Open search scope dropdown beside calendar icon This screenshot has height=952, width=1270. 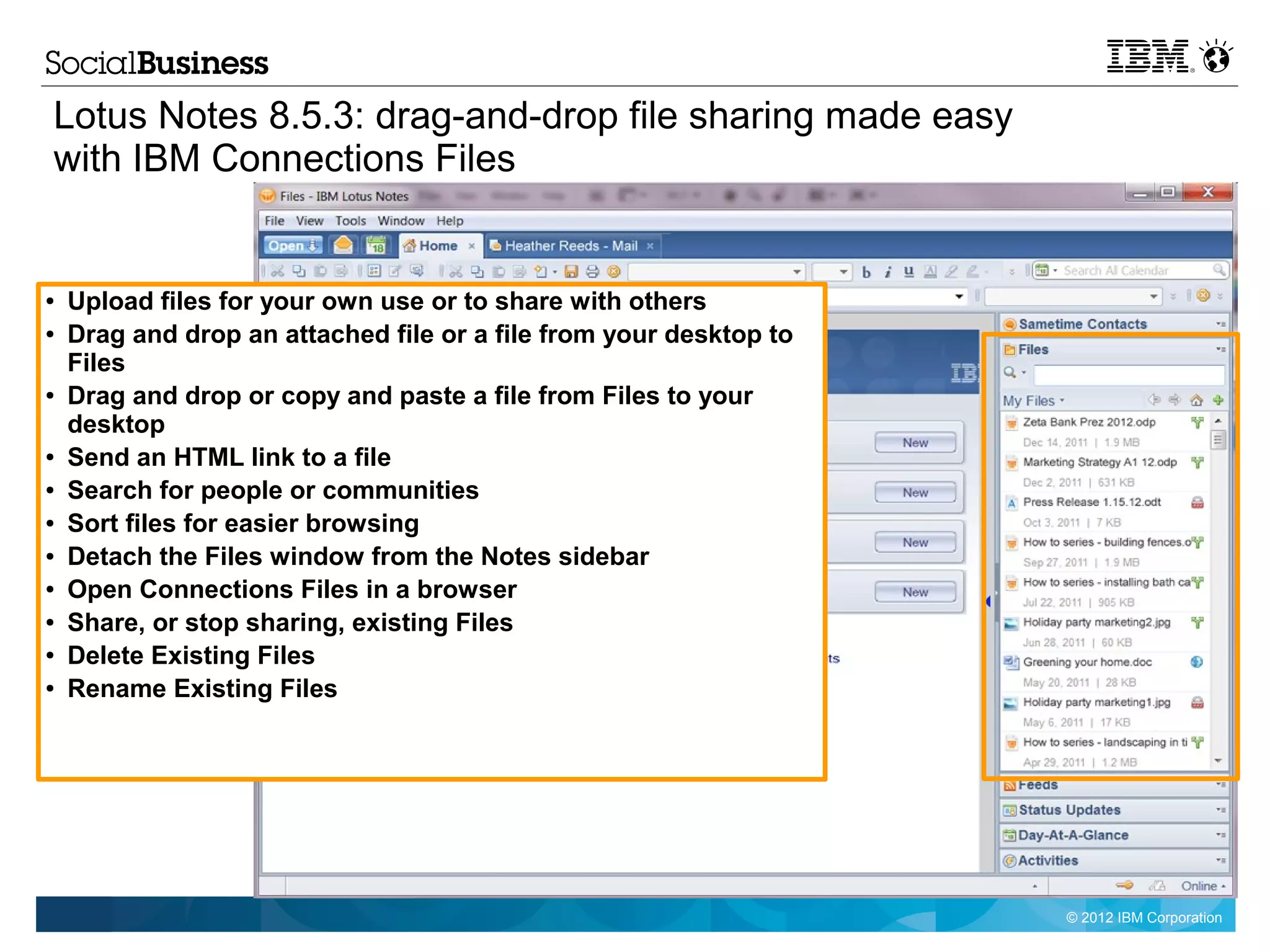coord(1055,270)
